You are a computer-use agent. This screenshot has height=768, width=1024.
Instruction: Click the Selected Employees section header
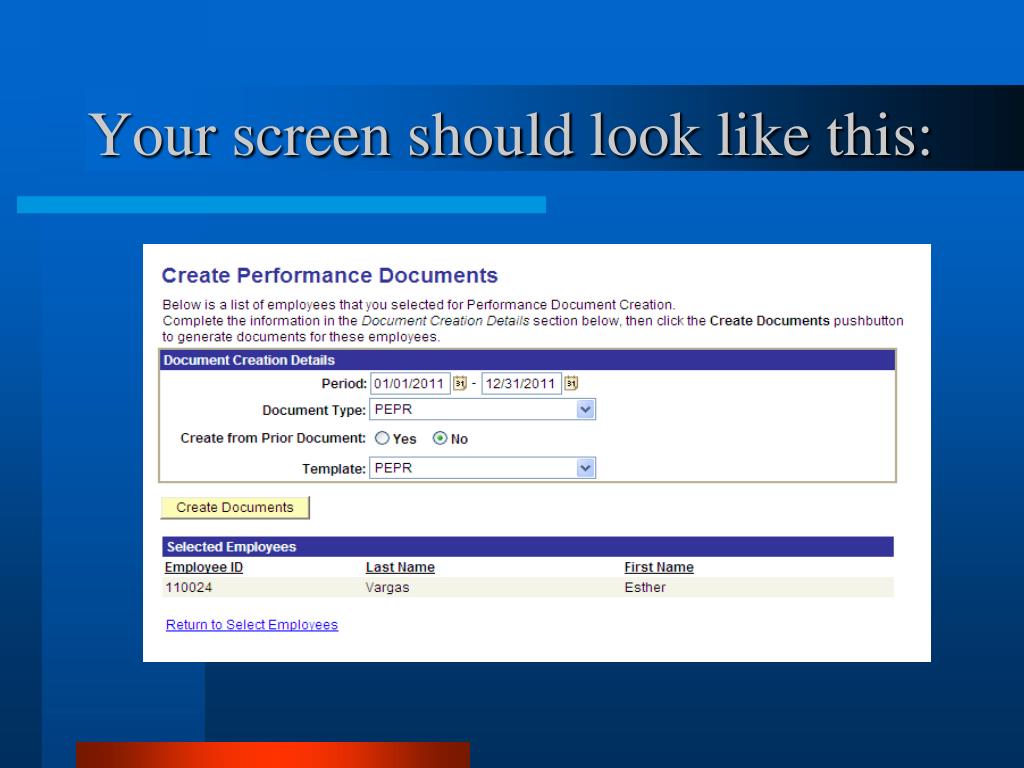click(x=528, y=547)
